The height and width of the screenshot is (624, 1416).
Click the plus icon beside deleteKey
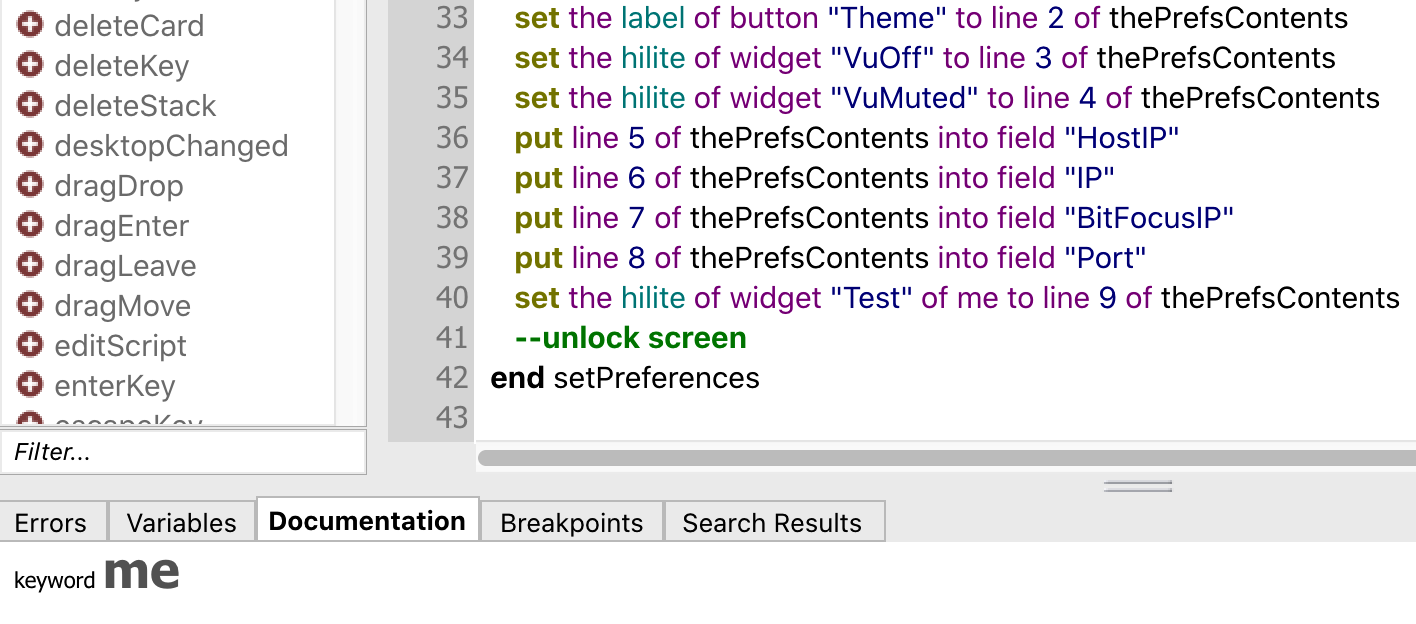pos(31,65)
